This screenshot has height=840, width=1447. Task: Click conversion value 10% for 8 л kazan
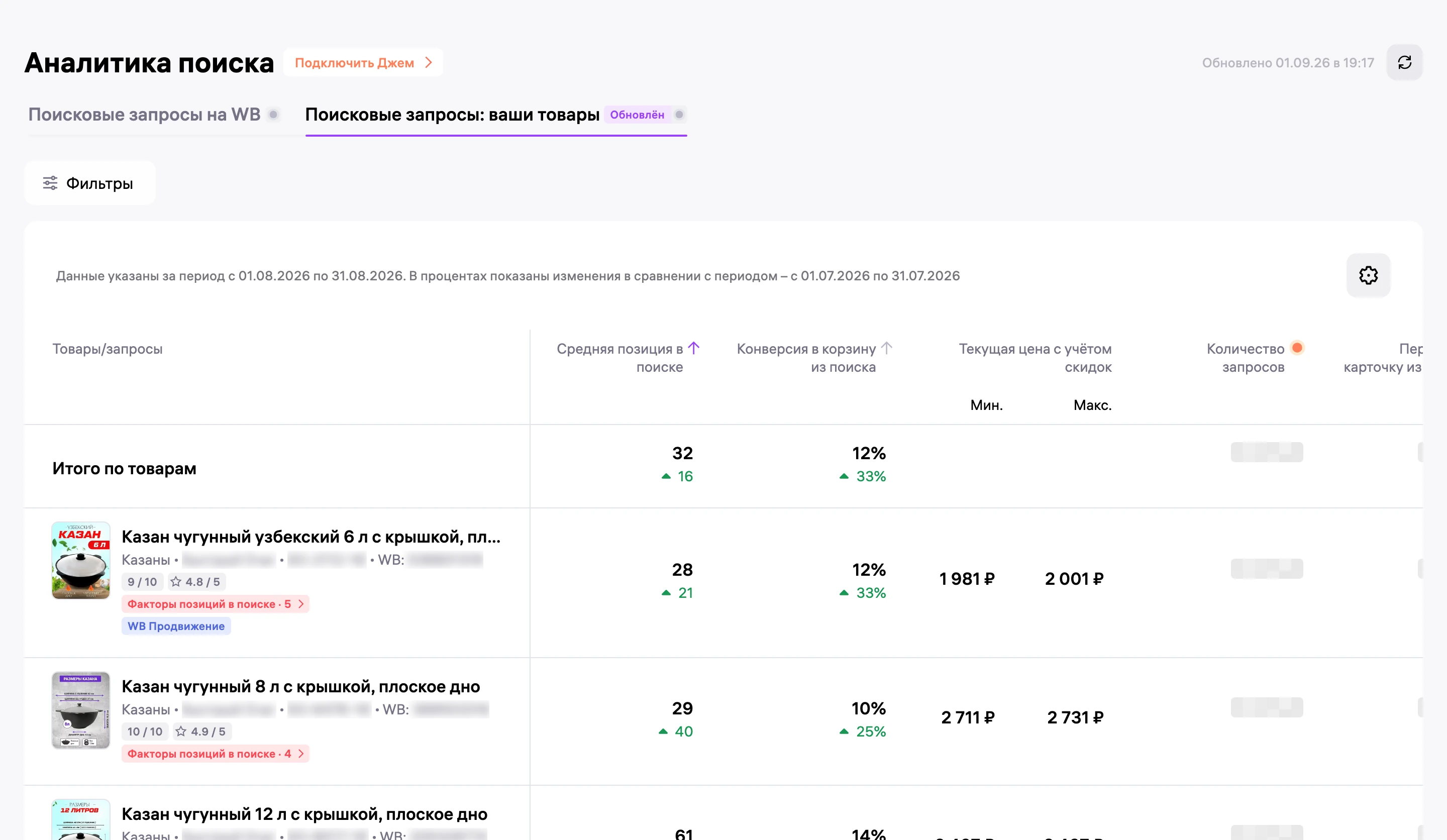868,708
